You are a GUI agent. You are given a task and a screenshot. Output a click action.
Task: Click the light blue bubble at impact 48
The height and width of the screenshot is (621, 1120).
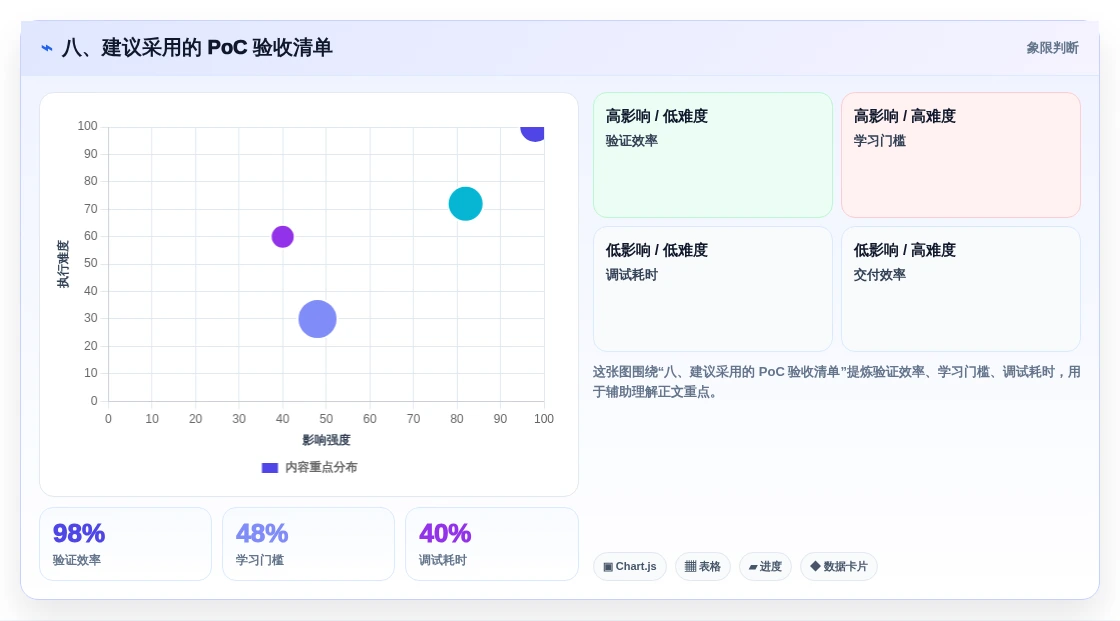[317, 319]
